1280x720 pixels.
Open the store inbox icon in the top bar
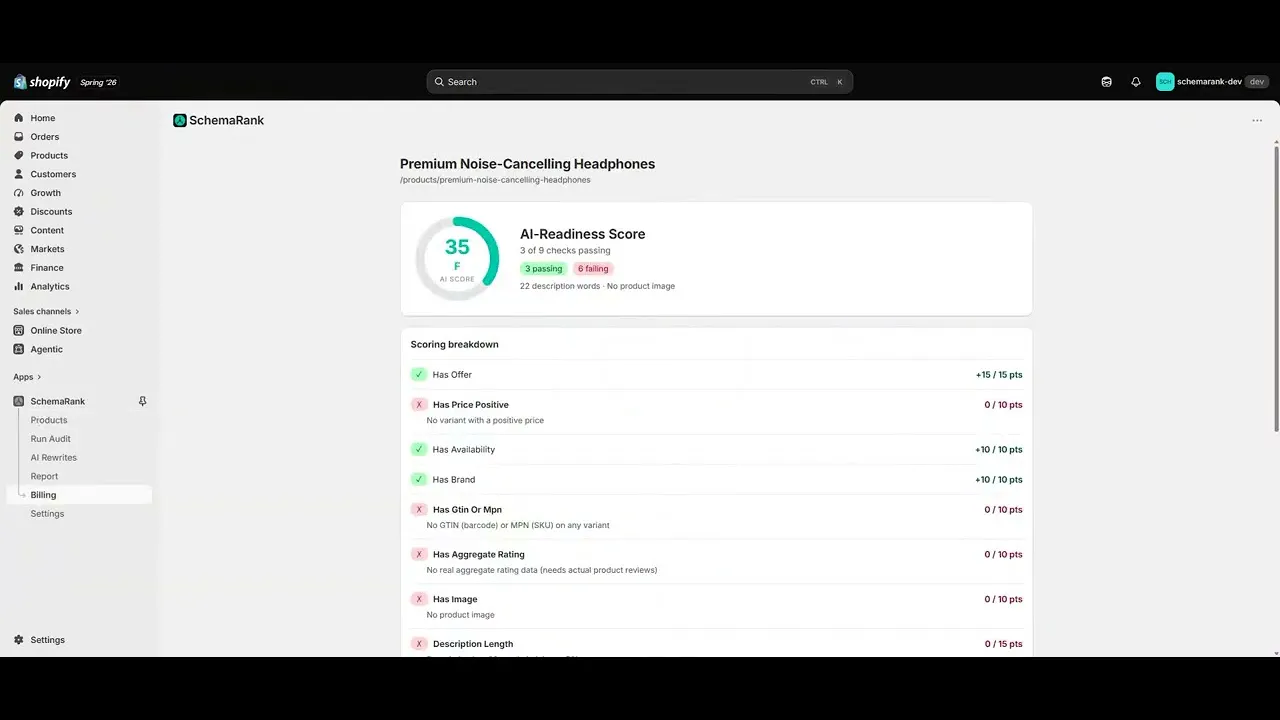(1106, 82)
